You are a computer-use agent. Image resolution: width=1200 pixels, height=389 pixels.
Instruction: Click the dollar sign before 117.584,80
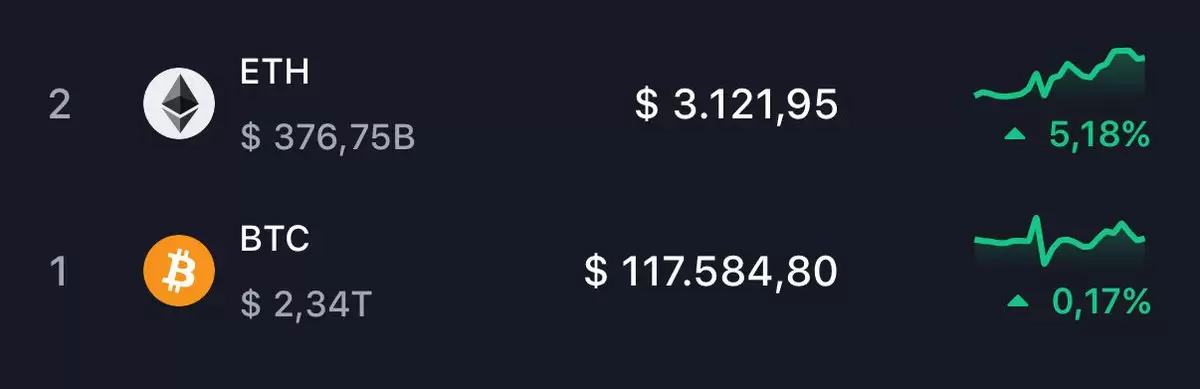[x=595, y=271]
